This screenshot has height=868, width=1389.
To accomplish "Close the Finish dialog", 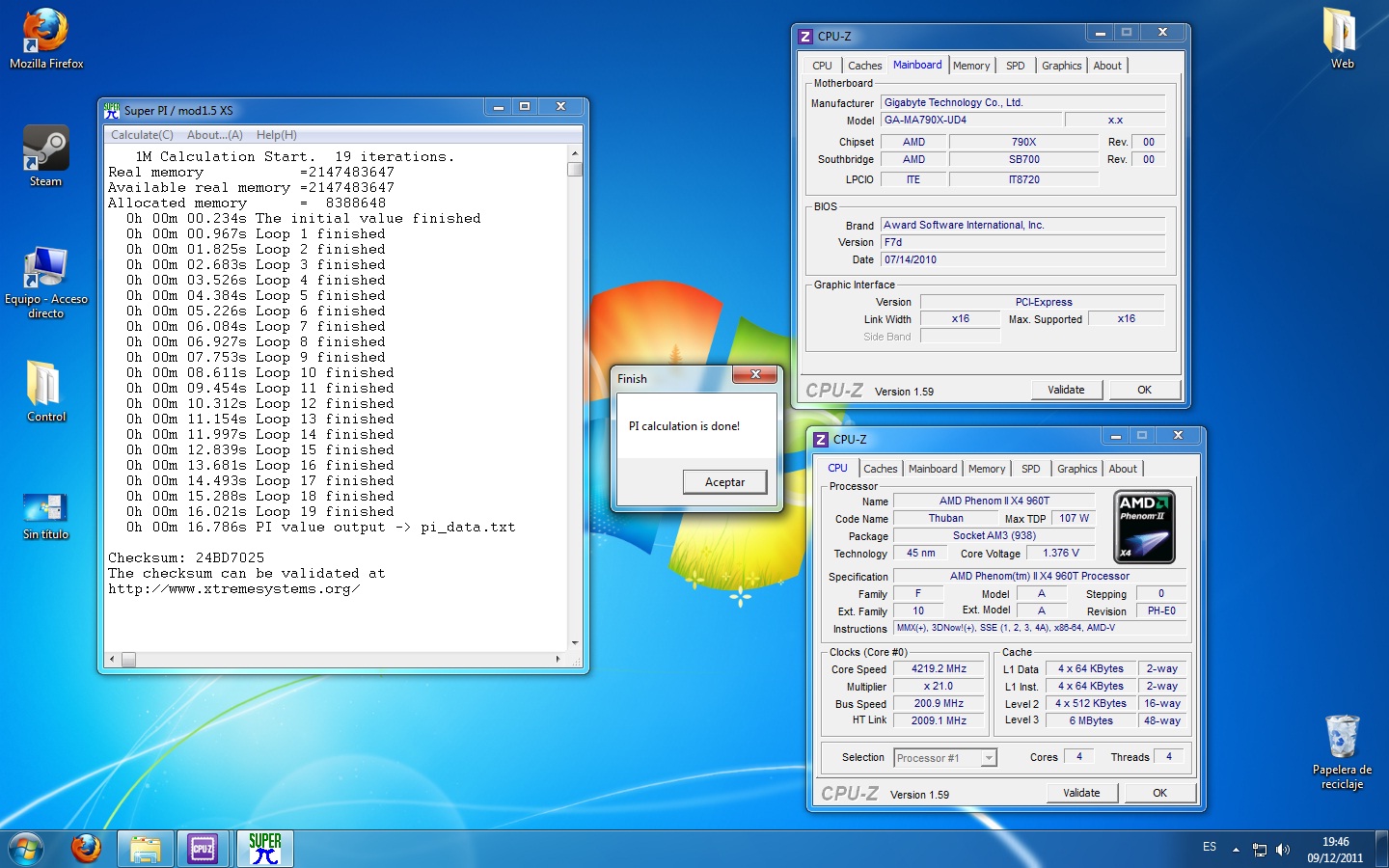I will pyautogui.click(x=755, y=375).
